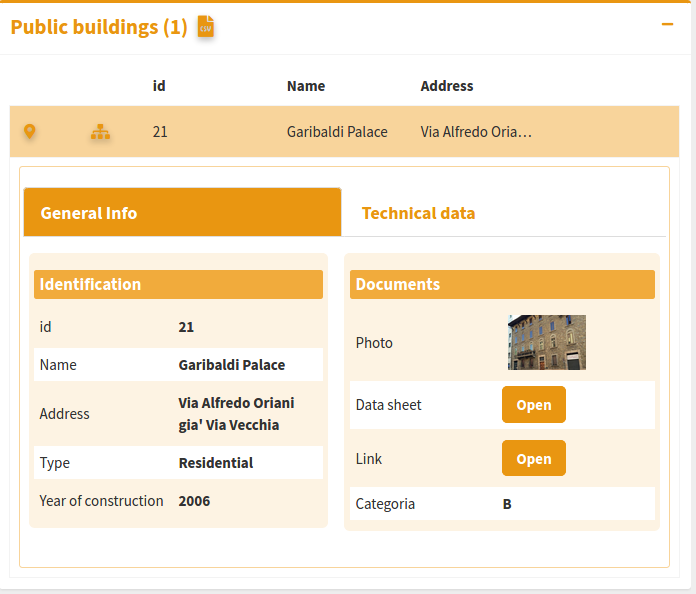Click the Data sheet label

pyautogui.click(x=388, y=405)
